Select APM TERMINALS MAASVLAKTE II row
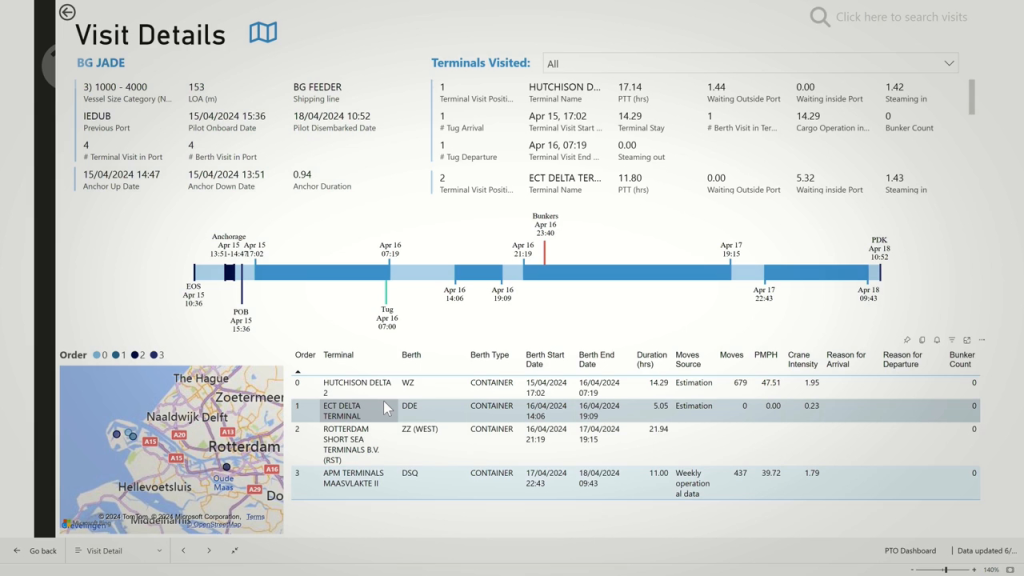Viewport: 1024px width, 576px height. (635, 483)
